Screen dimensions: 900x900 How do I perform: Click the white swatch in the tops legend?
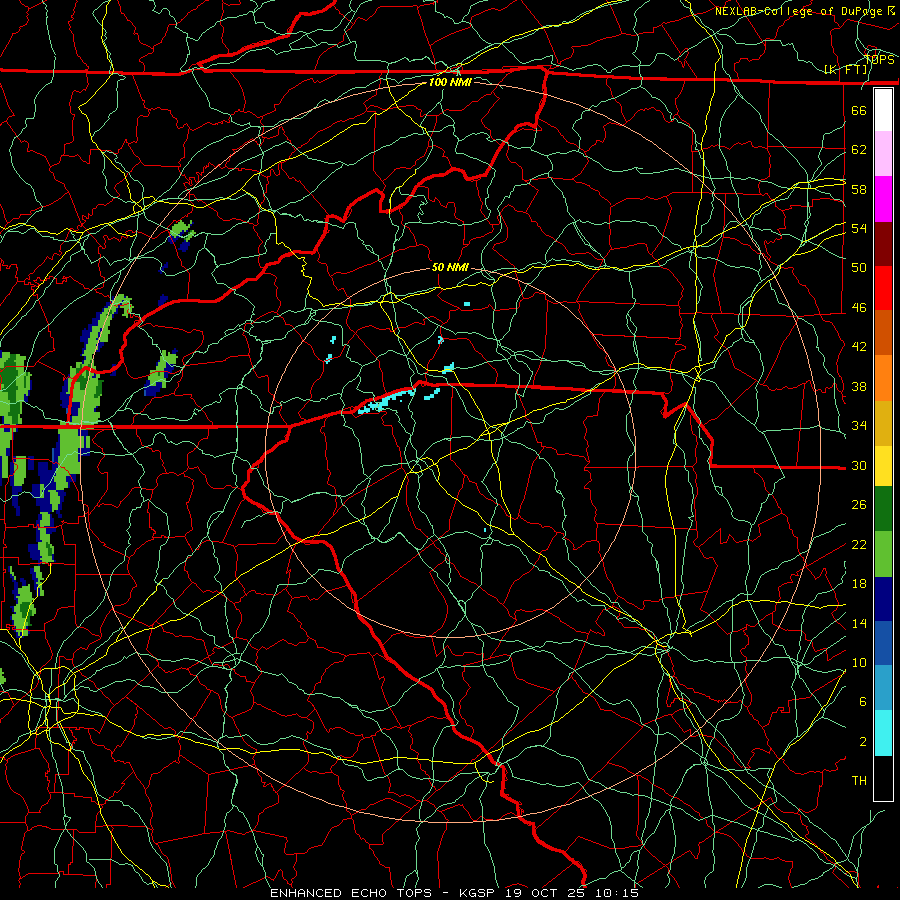883,110
